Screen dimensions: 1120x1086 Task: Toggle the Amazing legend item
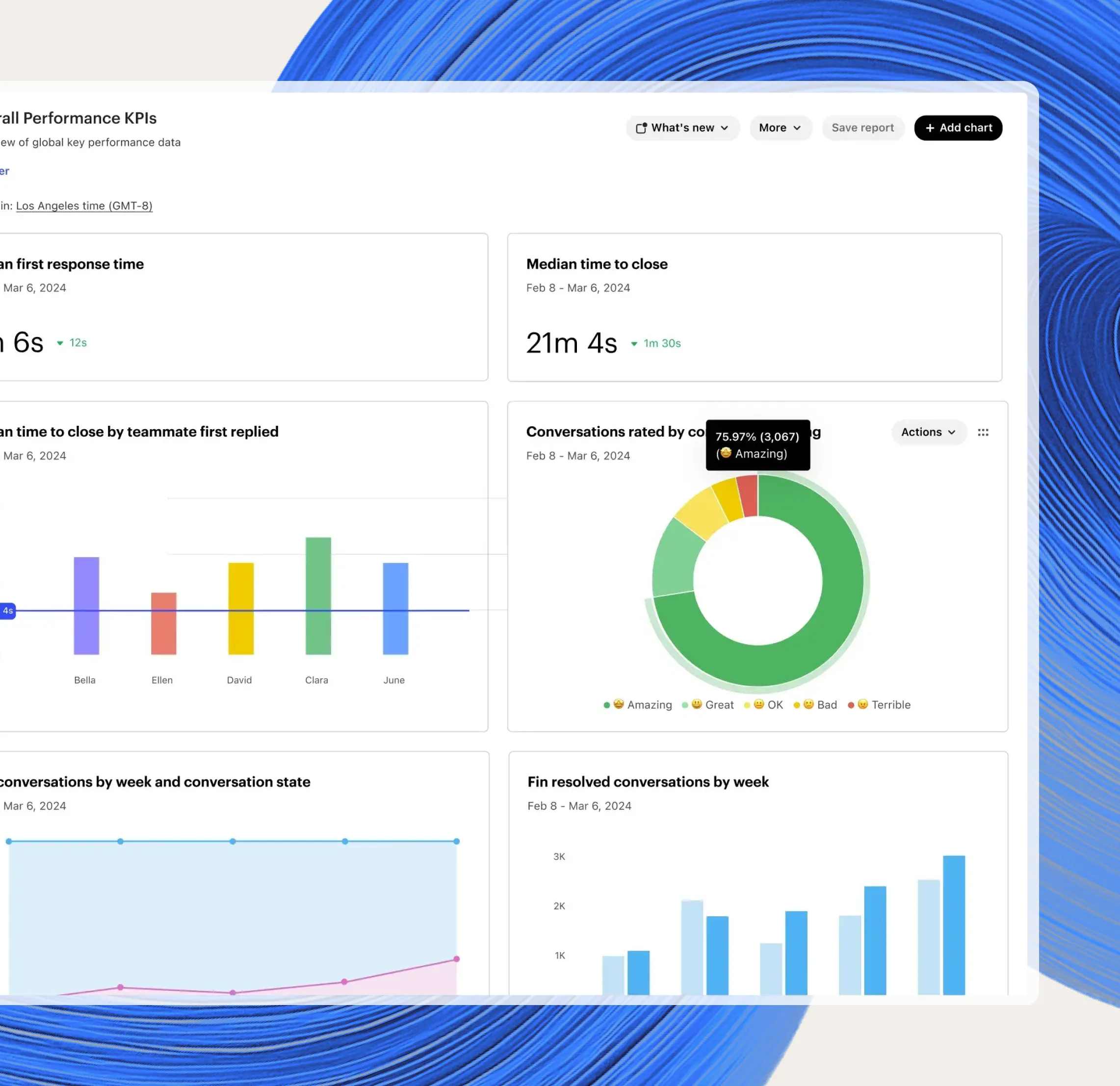pyautogui.click(x=638, y=705)
